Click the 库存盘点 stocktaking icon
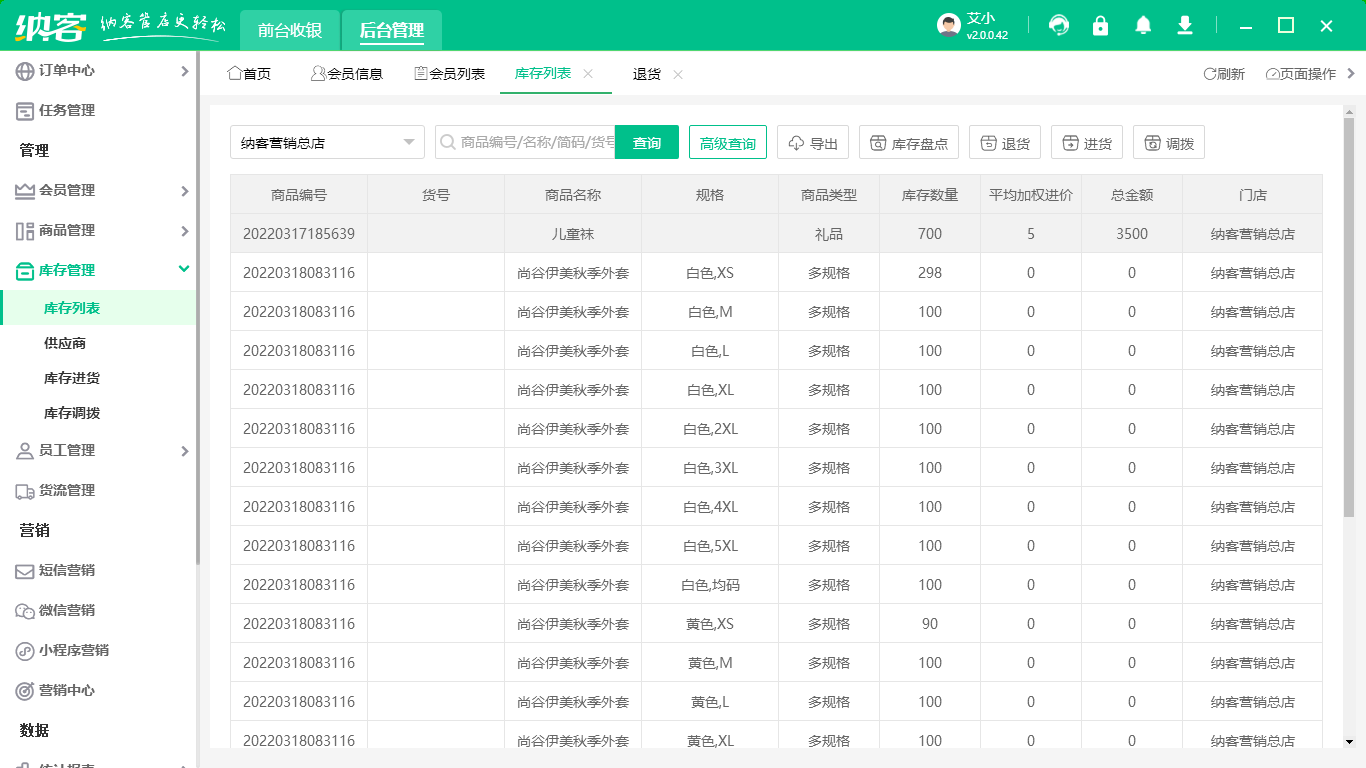 (x=908, y=141)
